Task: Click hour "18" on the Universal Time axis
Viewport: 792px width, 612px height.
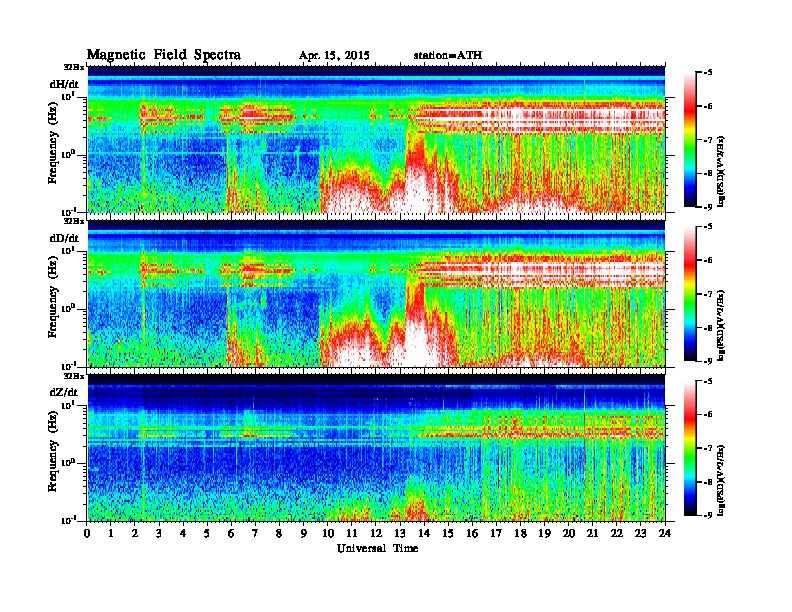Action: tap(520, 534)
